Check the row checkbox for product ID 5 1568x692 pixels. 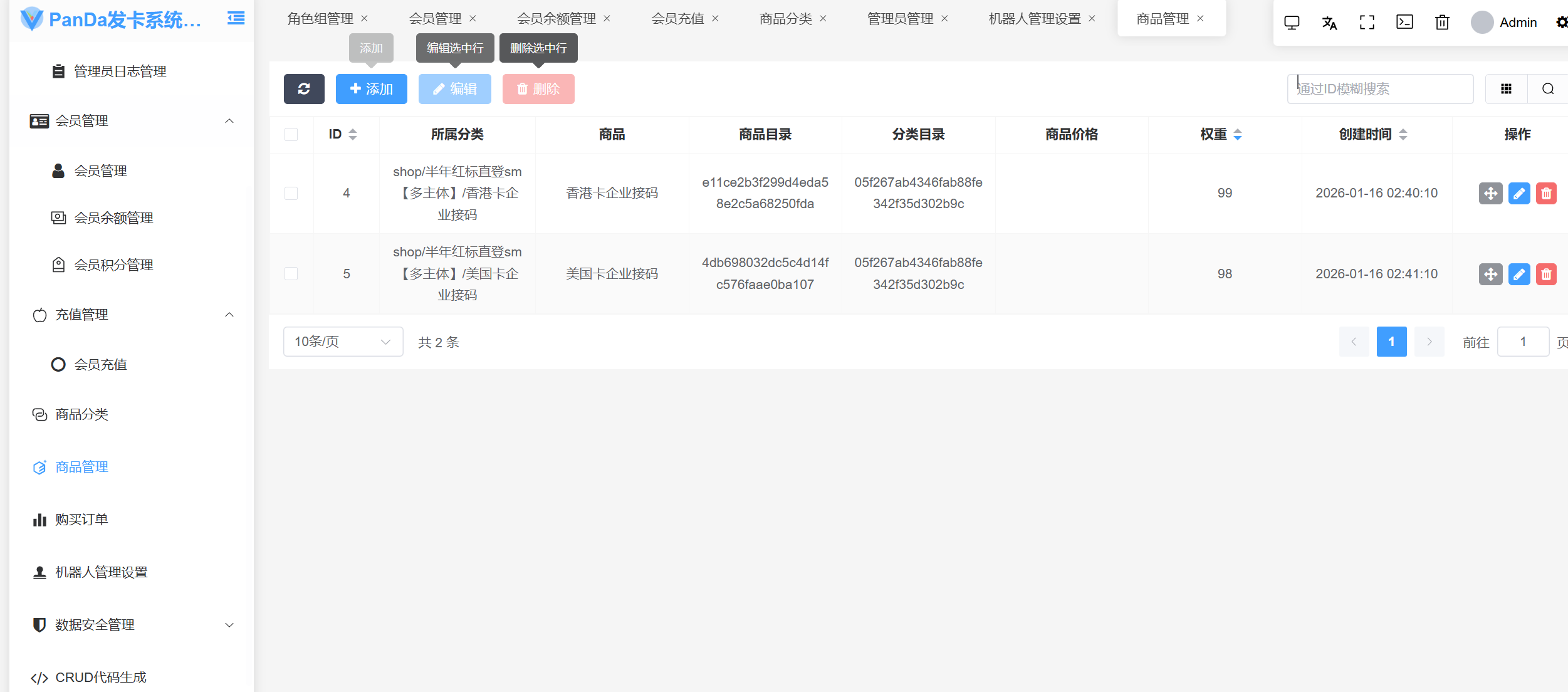tap(291, 274)
